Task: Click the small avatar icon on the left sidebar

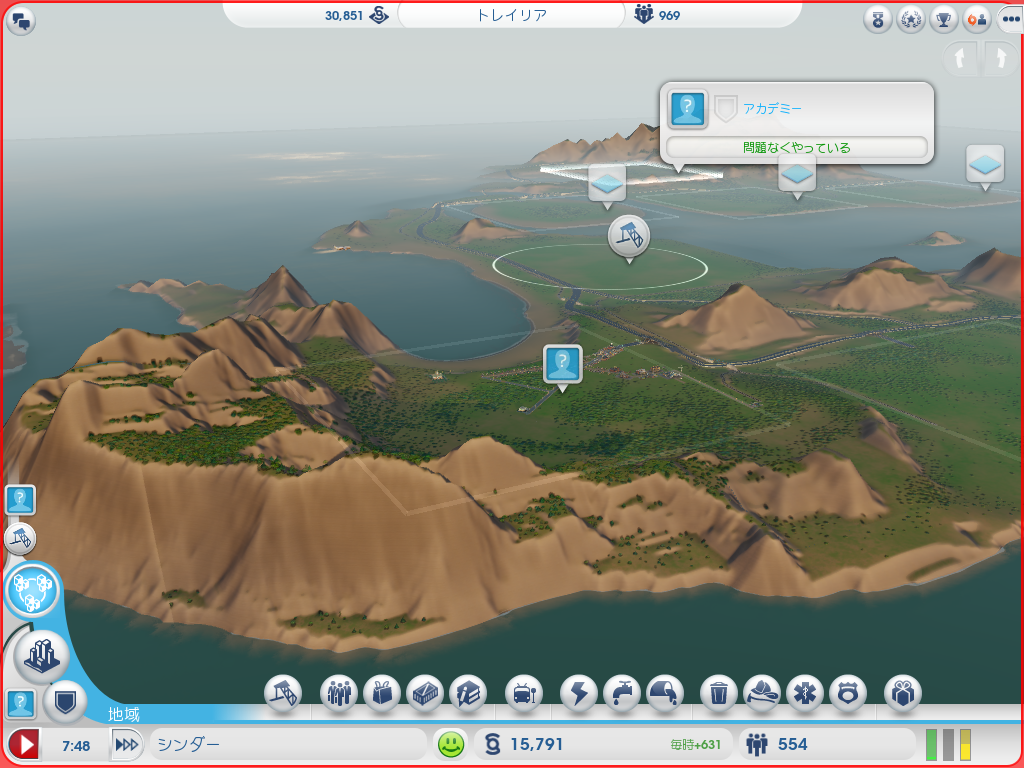Action: [20, 500]
